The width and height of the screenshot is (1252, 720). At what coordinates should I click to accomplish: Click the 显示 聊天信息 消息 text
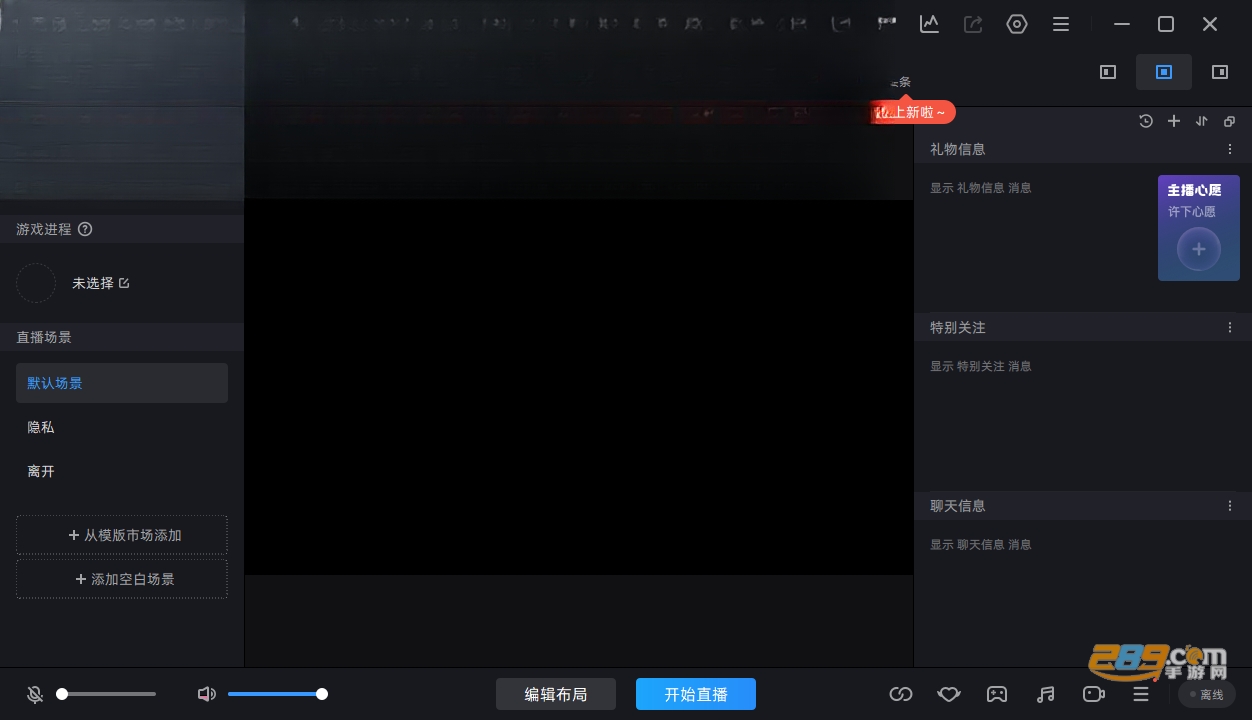click(981, 545)
